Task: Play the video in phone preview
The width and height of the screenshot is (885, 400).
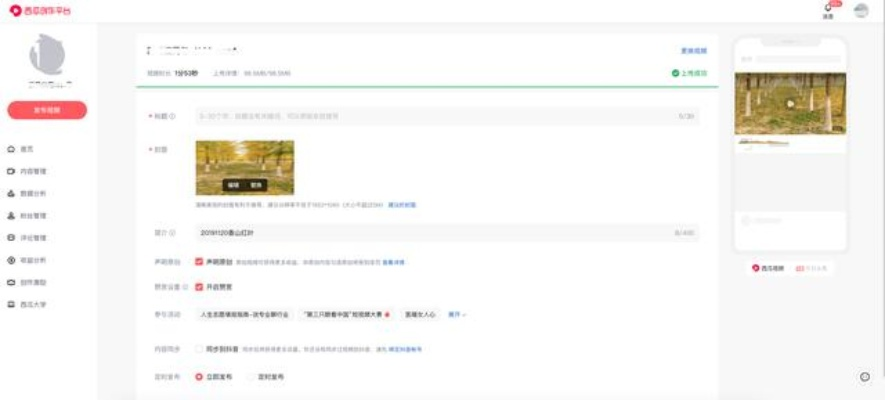Action: pyautogui.click(x=790, y=103)
